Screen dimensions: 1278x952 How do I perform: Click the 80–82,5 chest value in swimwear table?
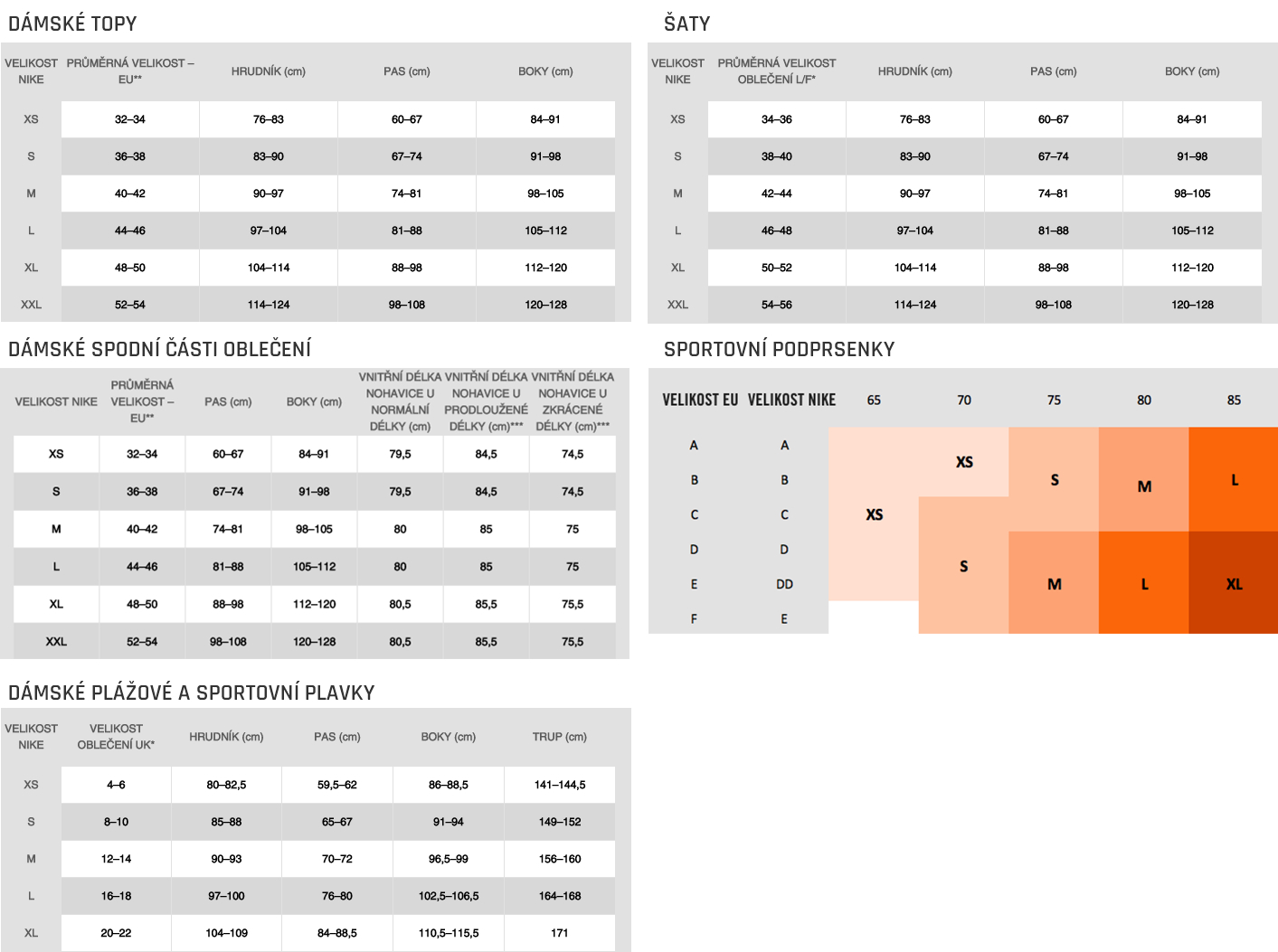tap(226, 785)
